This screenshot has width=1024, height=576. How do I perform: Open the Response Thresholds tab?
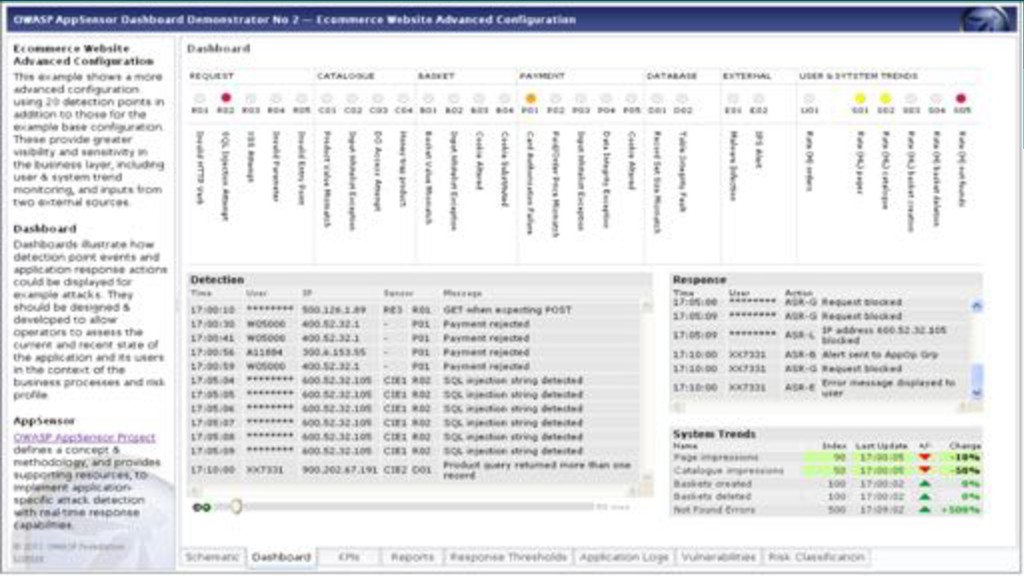point(509,557)
